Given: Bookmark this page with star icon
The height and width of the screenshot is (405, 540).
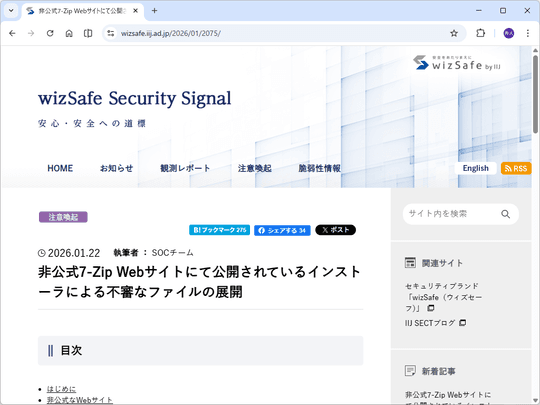Looking at the screenshot, I should 454,33.
